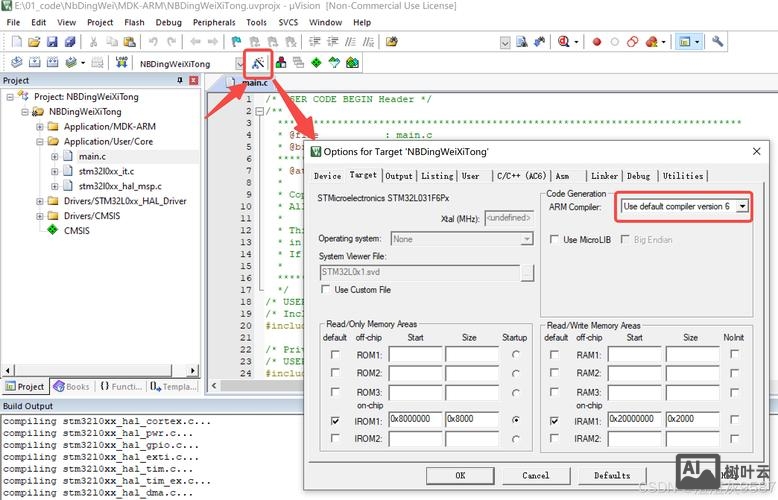This screenshot has width=778, height=500.
Task: Click the OK button in options dialog
Action: point(460,475)
